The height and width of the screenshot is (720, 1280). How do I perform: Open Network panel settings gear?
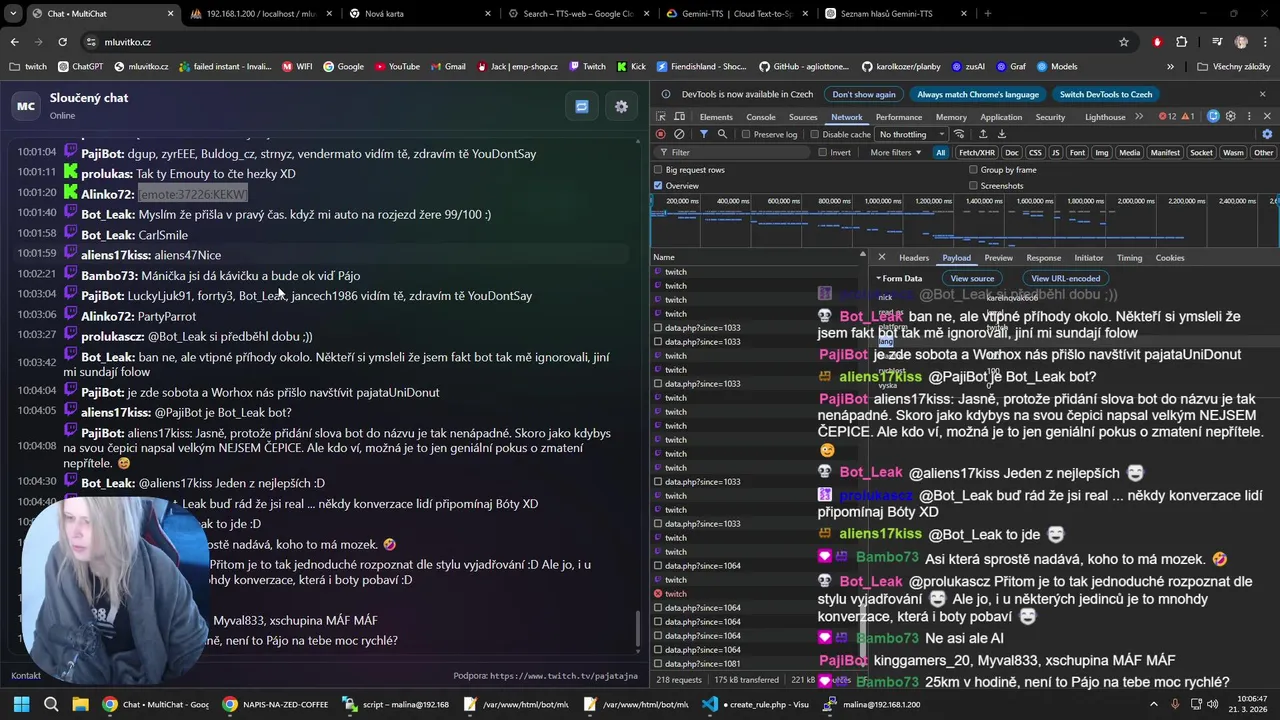click(1267, 134)
